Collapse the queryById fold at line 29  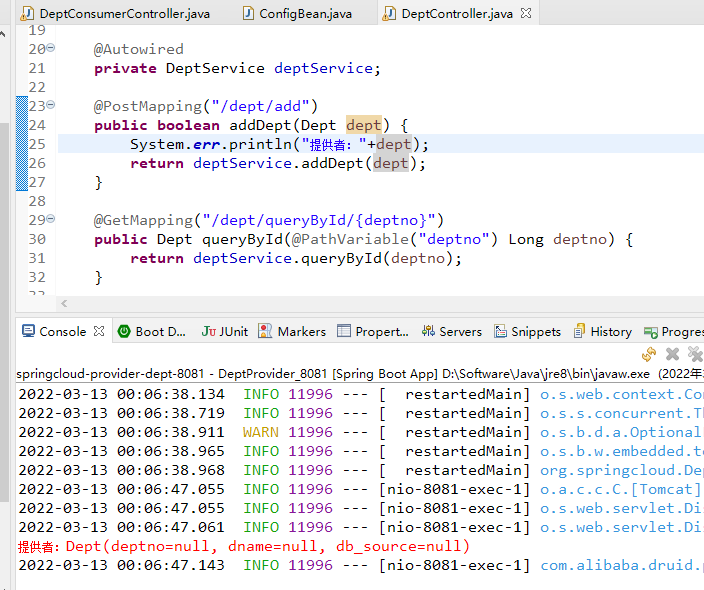[51, 219]
